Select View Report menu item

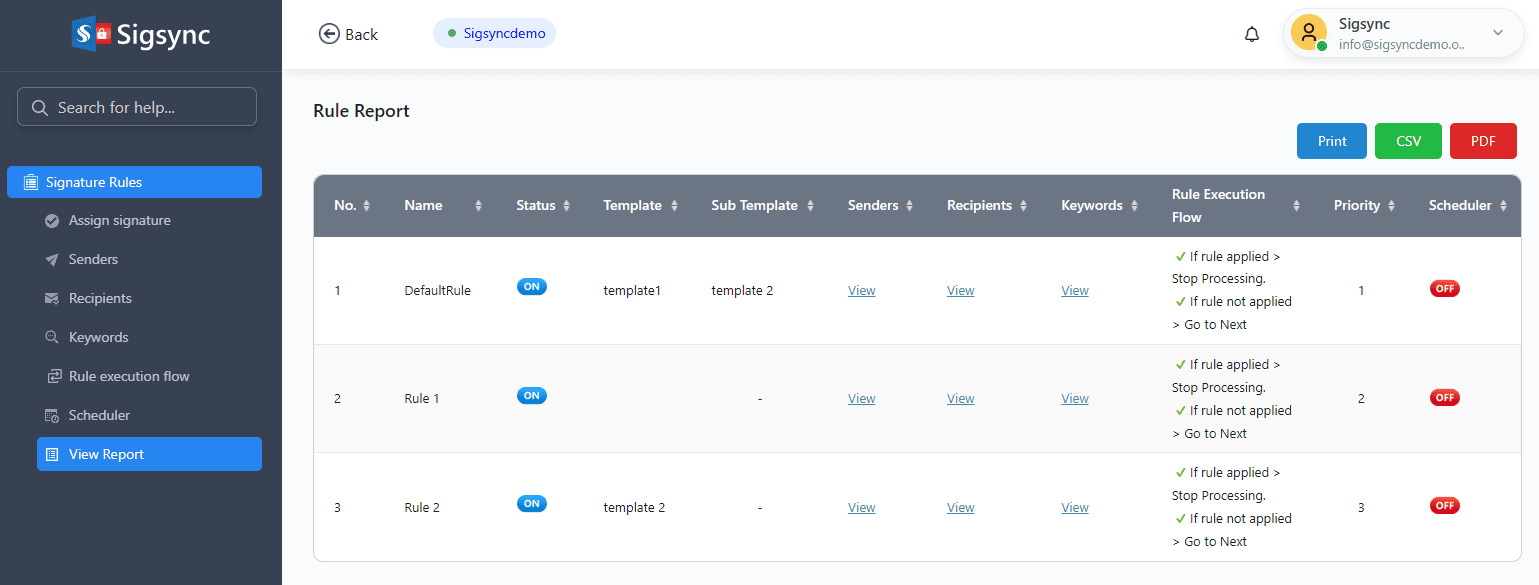click(x=149, y=454)
